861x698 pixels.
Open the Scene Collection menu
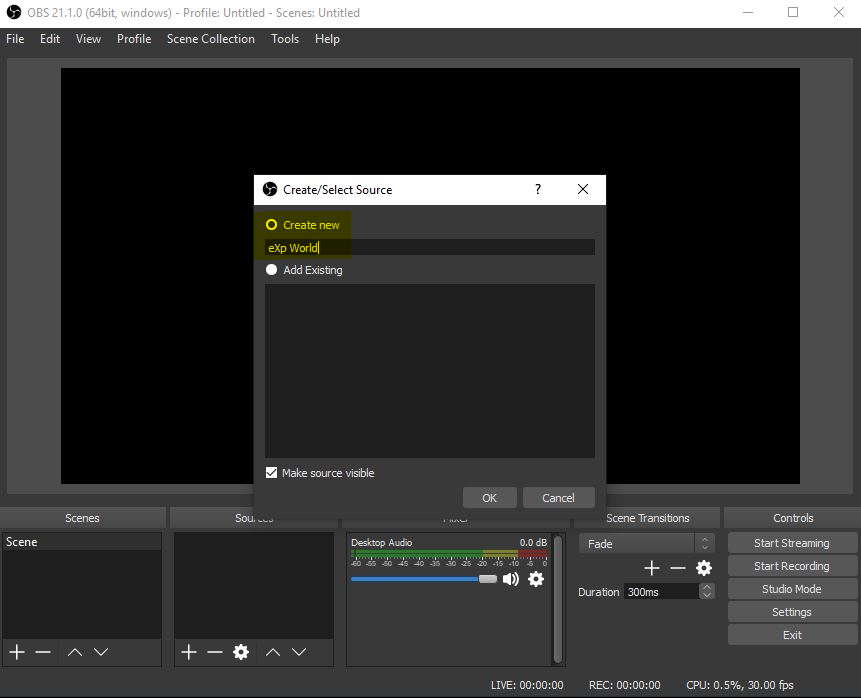point(211,39)
